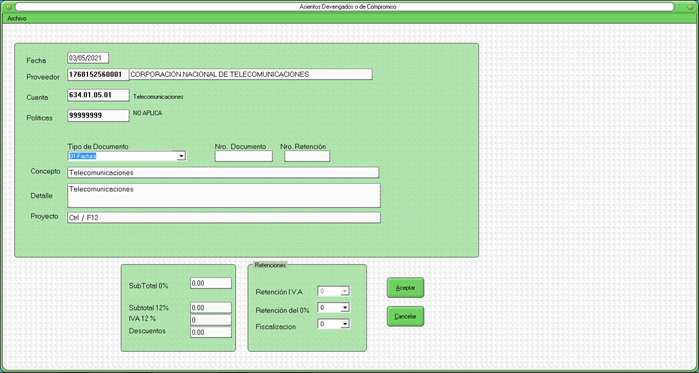The image size is (699, 373).
Task: Expand the Tipo de Documento dropdown
Action: click(181, 156)
